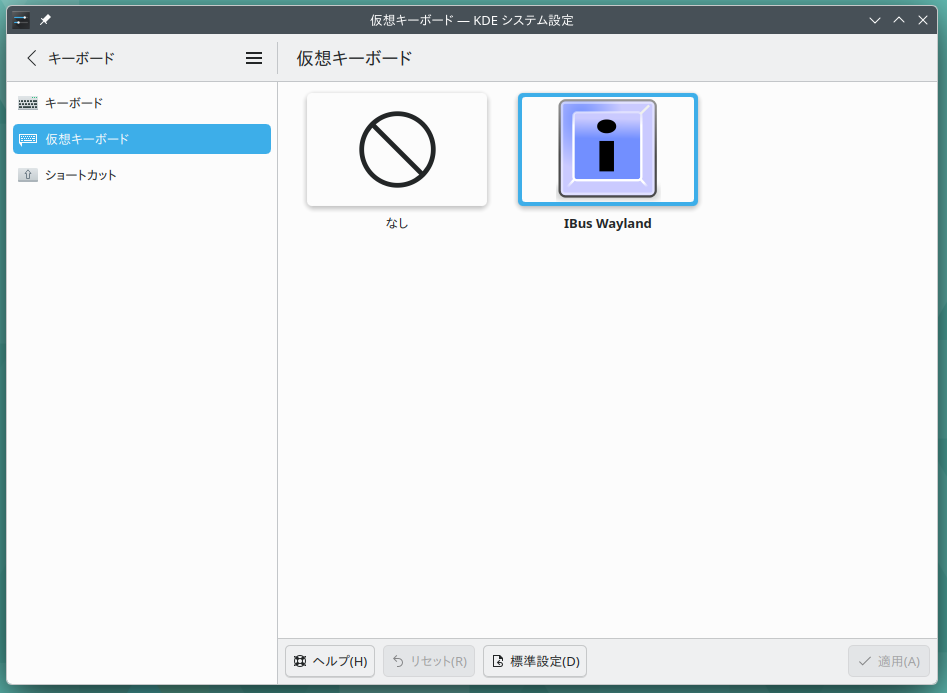Select the IBus Wayland virtual keyboard thumbnail

(607, 150)
